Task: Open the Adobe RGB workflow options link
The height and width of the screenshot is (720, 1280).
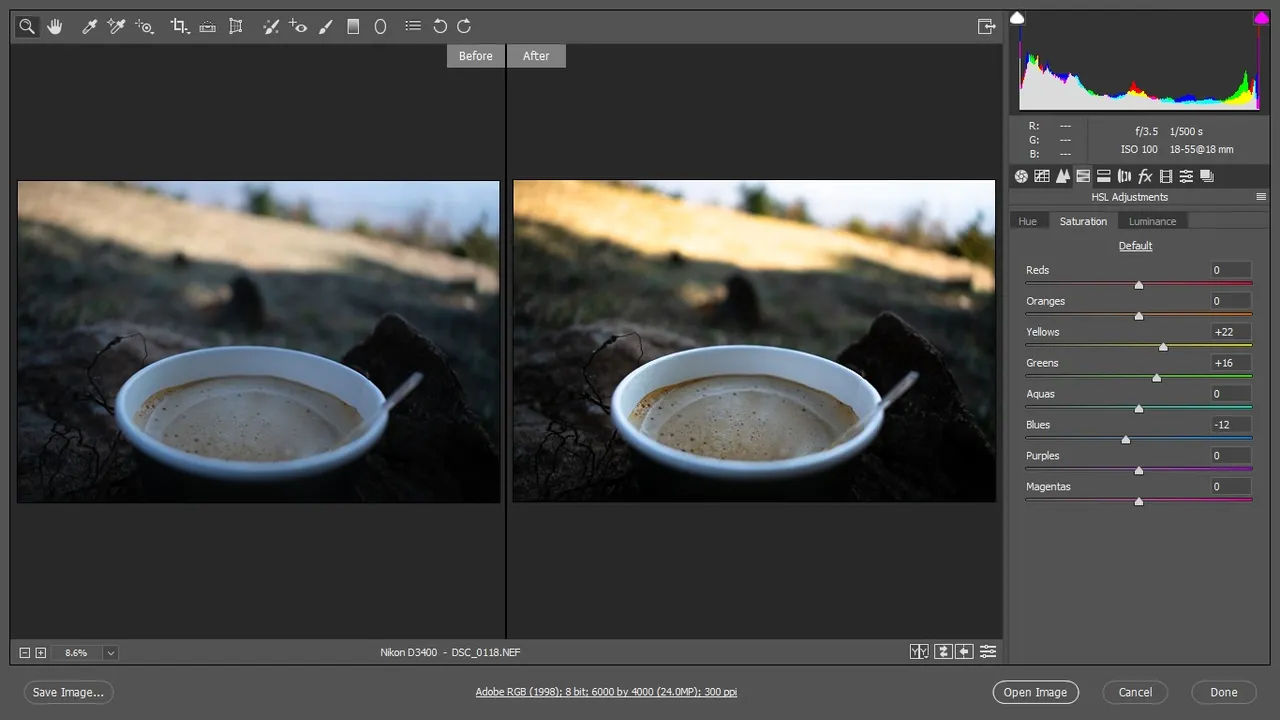Action: 606,692
